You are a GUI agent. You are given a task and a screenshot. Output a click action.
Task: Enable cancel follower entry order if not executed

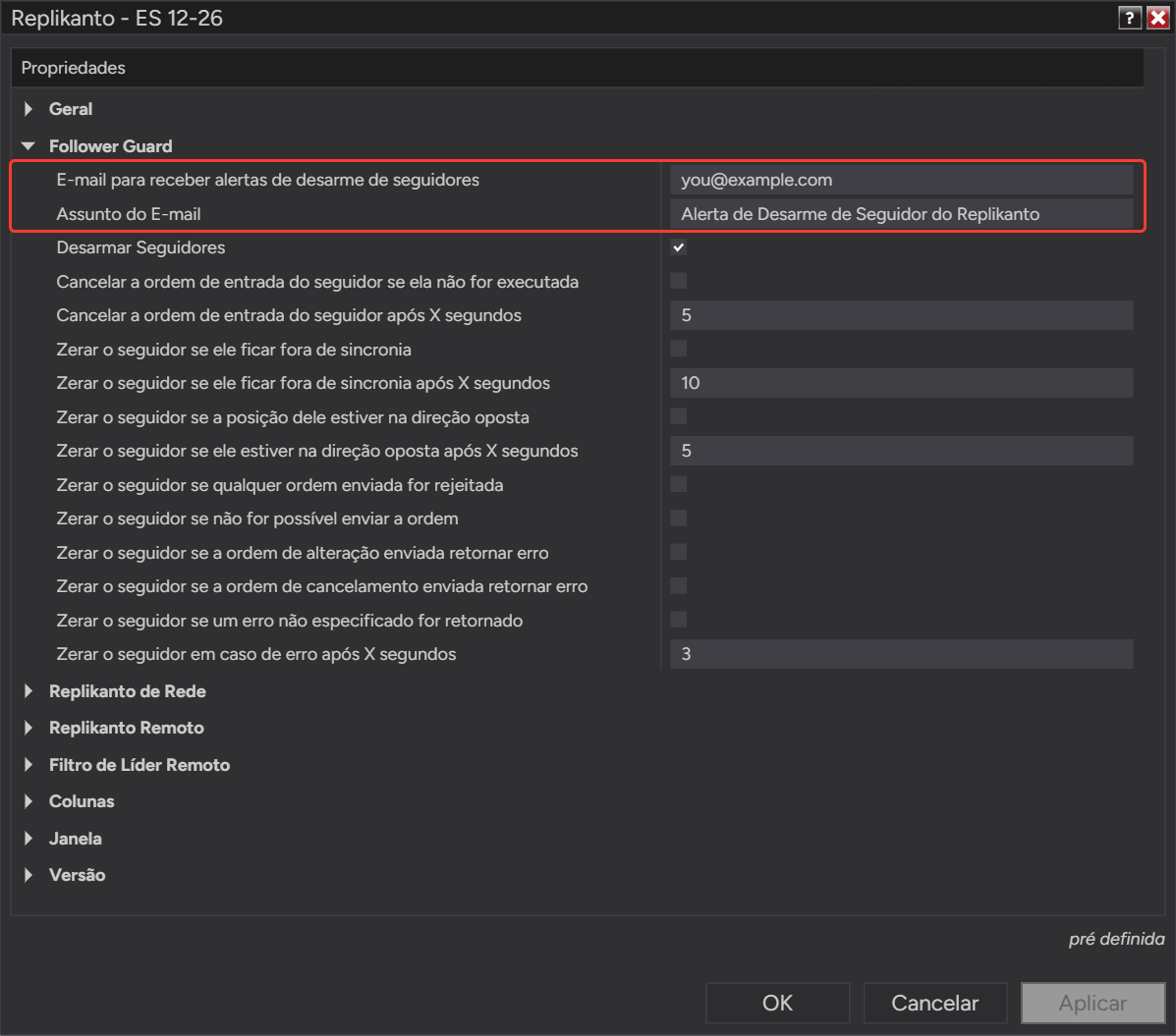click(x=679, y=281)
